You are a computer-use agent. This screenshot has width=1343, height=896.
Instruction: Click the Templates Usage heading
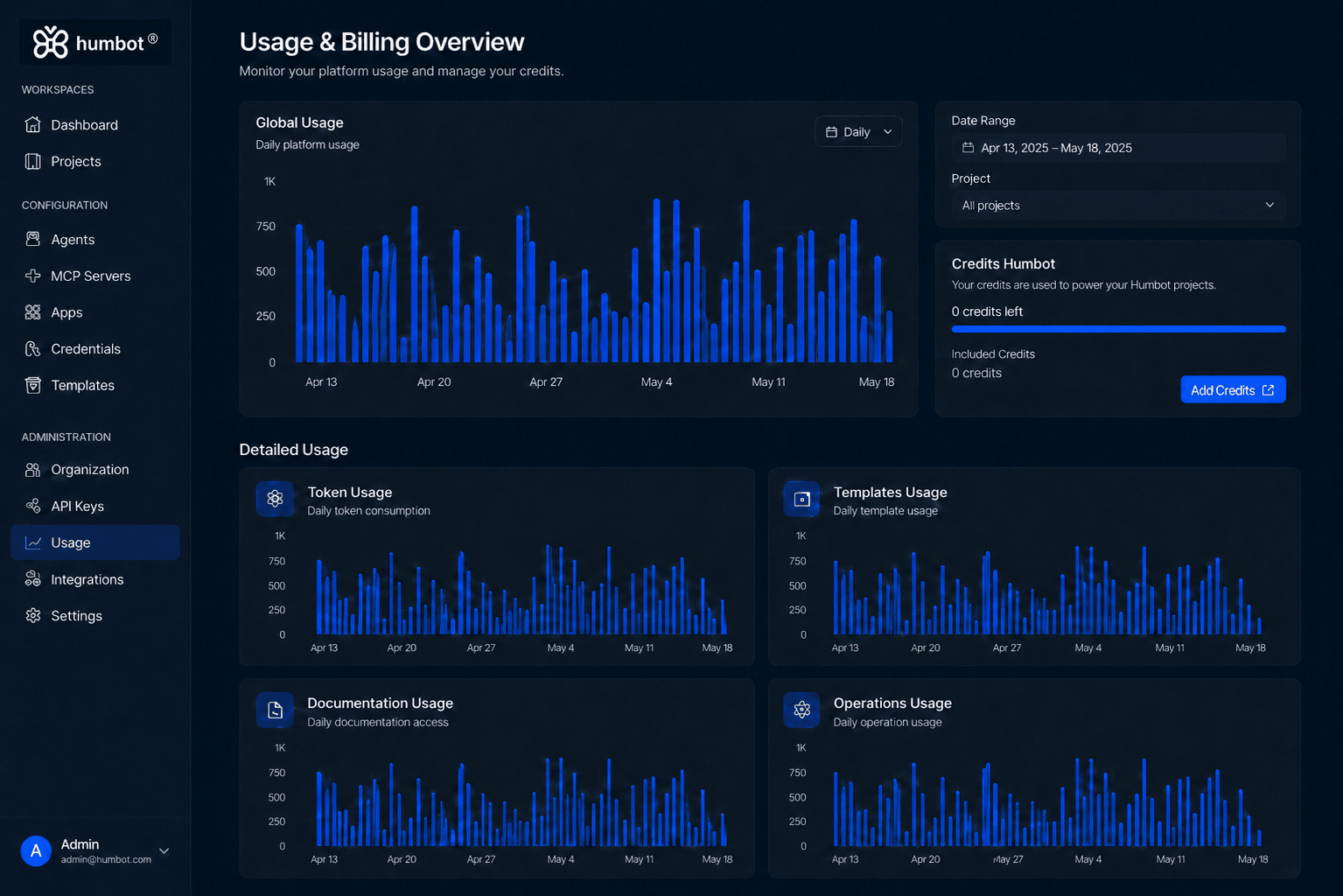[890, 493]
